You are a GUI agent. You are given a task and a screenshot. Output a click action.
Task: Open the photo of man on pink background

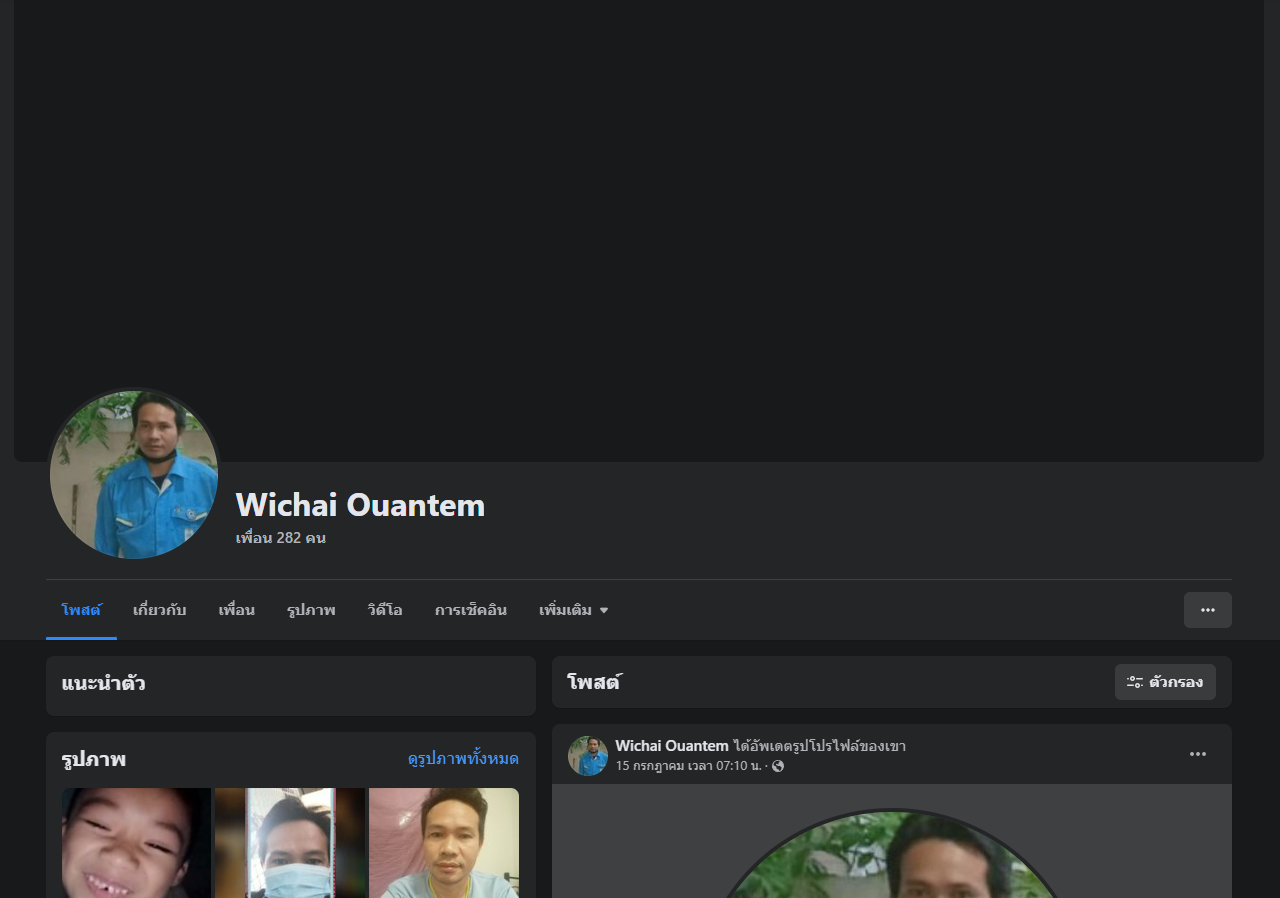(444, 843)
